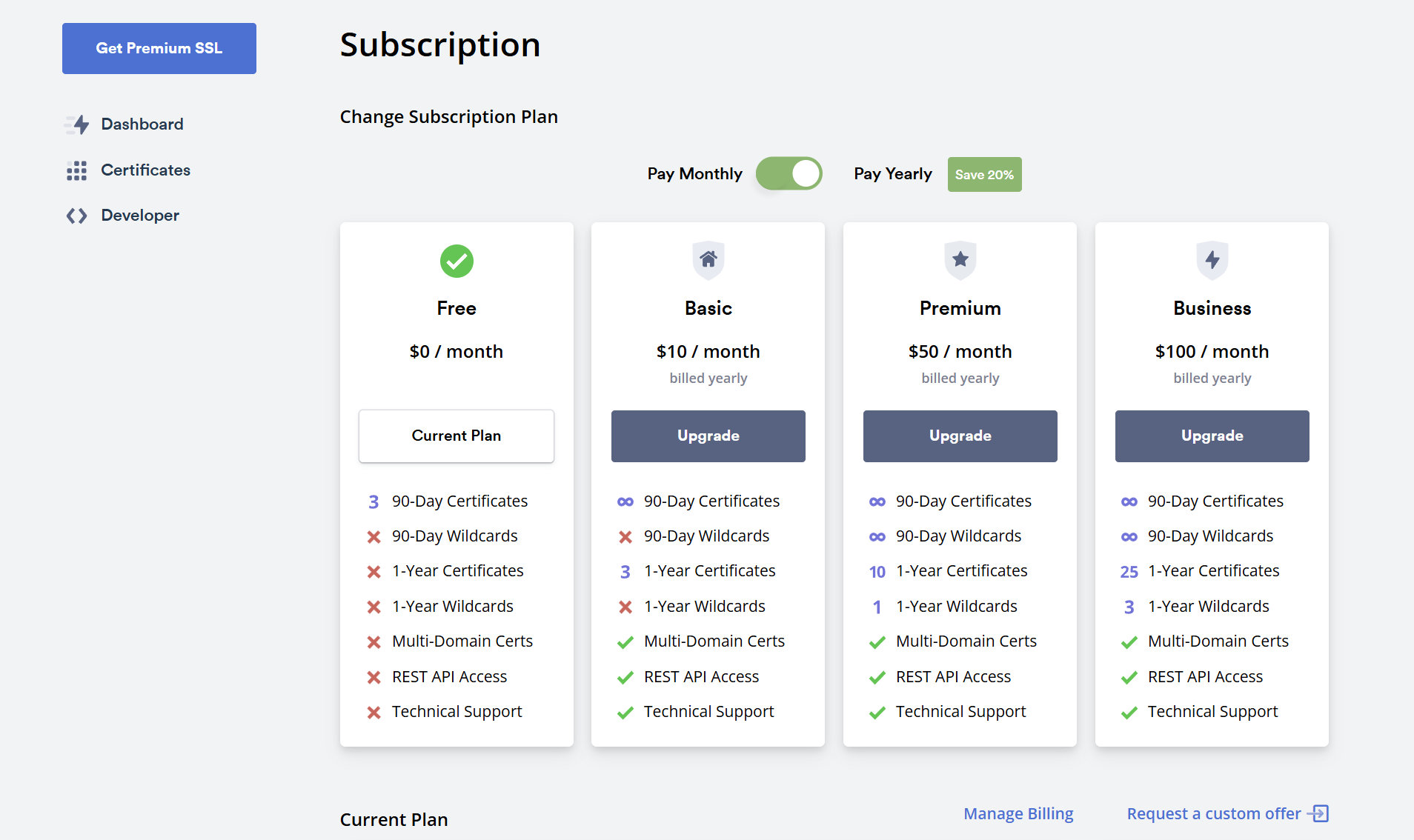Click the Save 20% badge

[x=984, y=175]
